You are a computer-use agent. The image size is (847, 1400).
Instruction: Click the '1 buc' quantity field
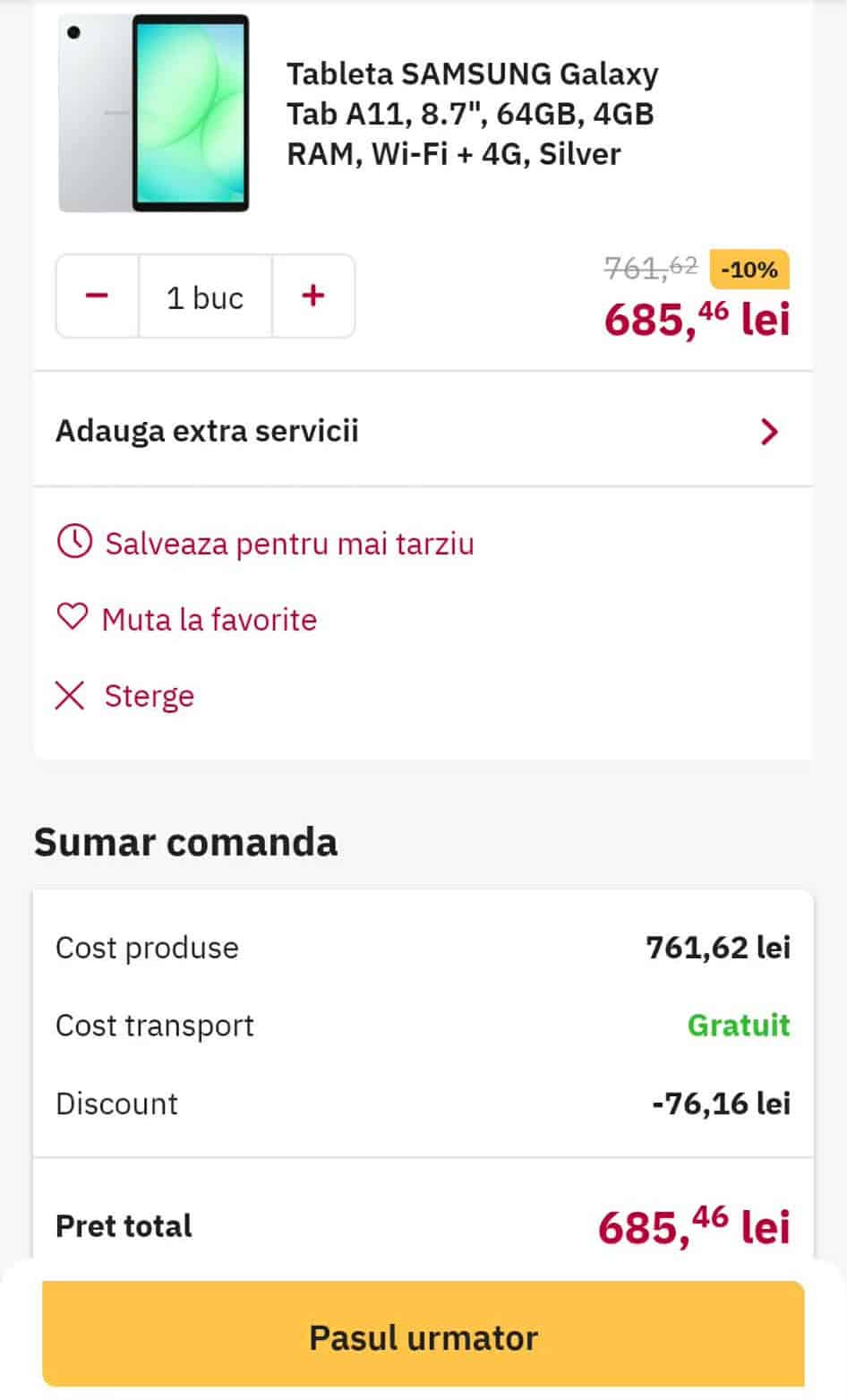[205, 297]
